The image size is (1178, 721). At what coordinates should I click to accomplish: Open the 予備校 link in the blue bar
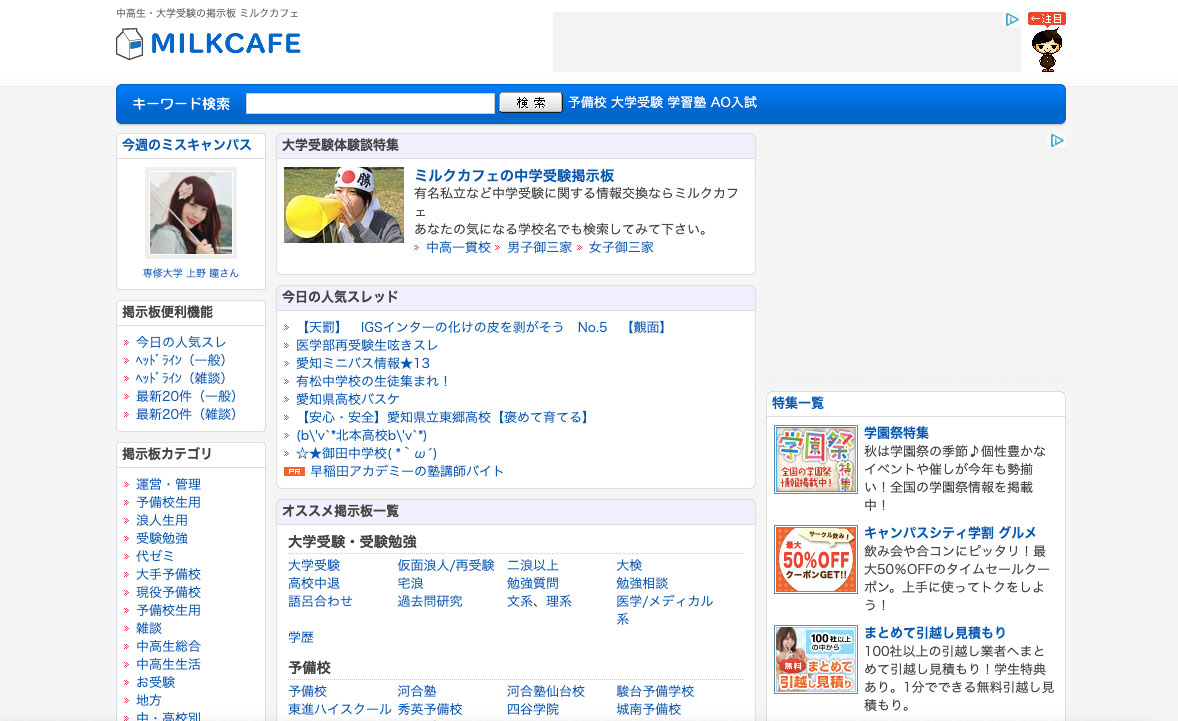(587, 102)
